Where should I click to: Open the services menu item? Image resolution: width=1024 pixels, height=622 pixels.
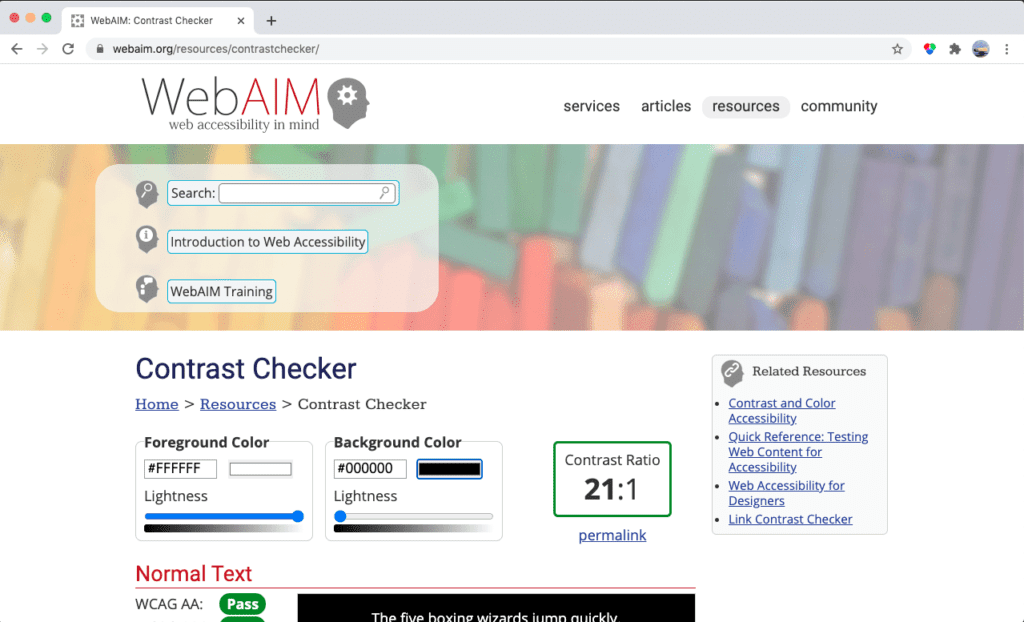coord(592,106)
